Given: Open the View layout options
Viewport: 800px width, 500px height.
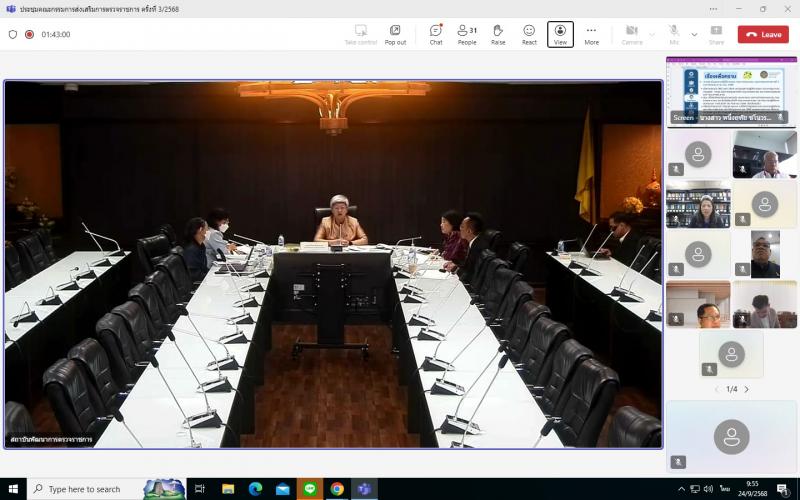Looking at the screenshot, I should 560,35.
